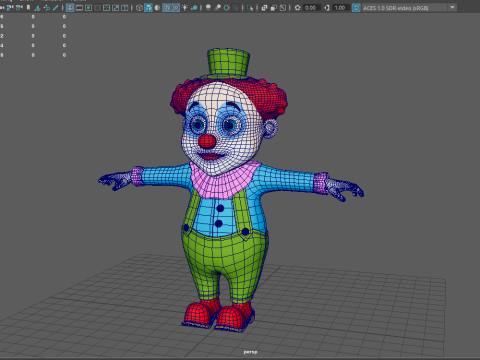The height and width of the screenshot is (360, 480).
Task: Toggle Wireframe on Shaded icon
Action: pyautogui.click(x=166, y=8)
